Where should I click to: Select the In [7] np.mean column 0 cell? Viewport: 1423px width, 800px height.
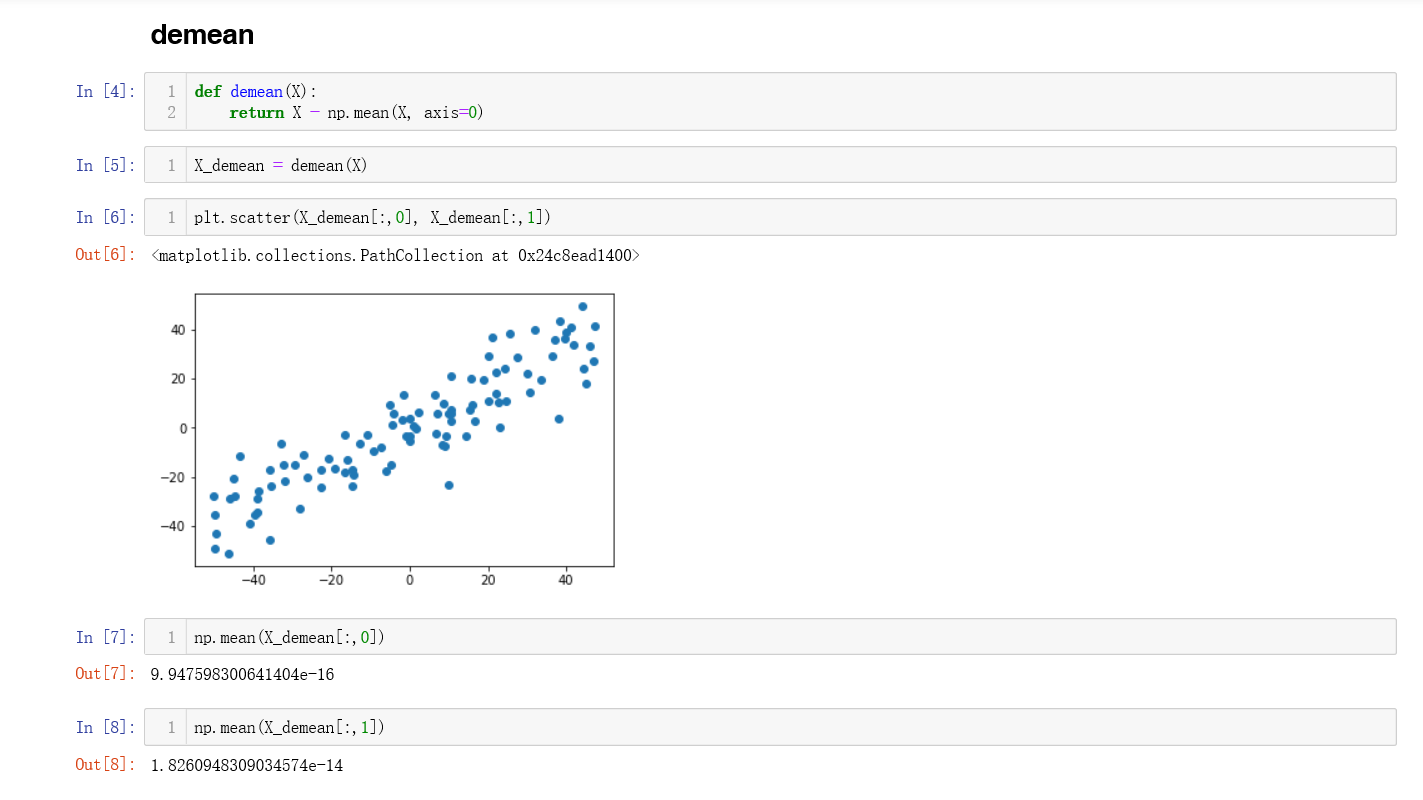(770, 637)
